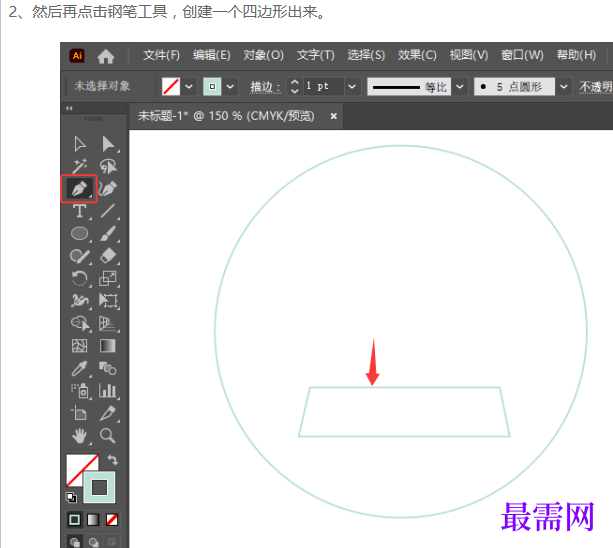Screen dimensions: 613x548
Task: Set Color mode button in toolbox
Action: [x=75, y=520]
